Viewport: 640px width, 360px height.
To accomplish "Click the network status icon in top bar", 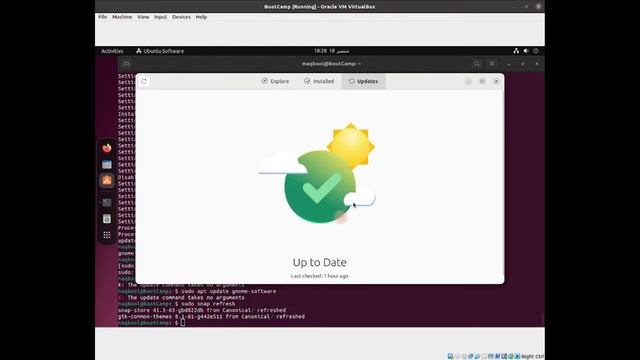I will click(x=516, y=51).
